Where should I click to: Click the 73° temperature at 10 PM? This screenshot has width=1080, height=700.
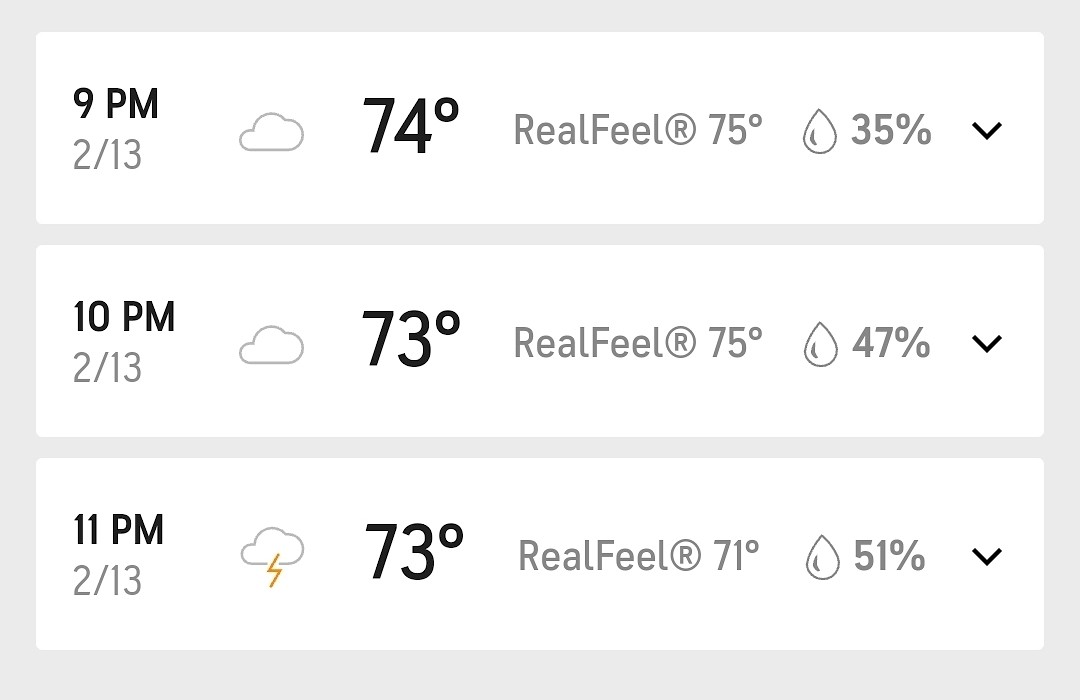pos(410,341)
